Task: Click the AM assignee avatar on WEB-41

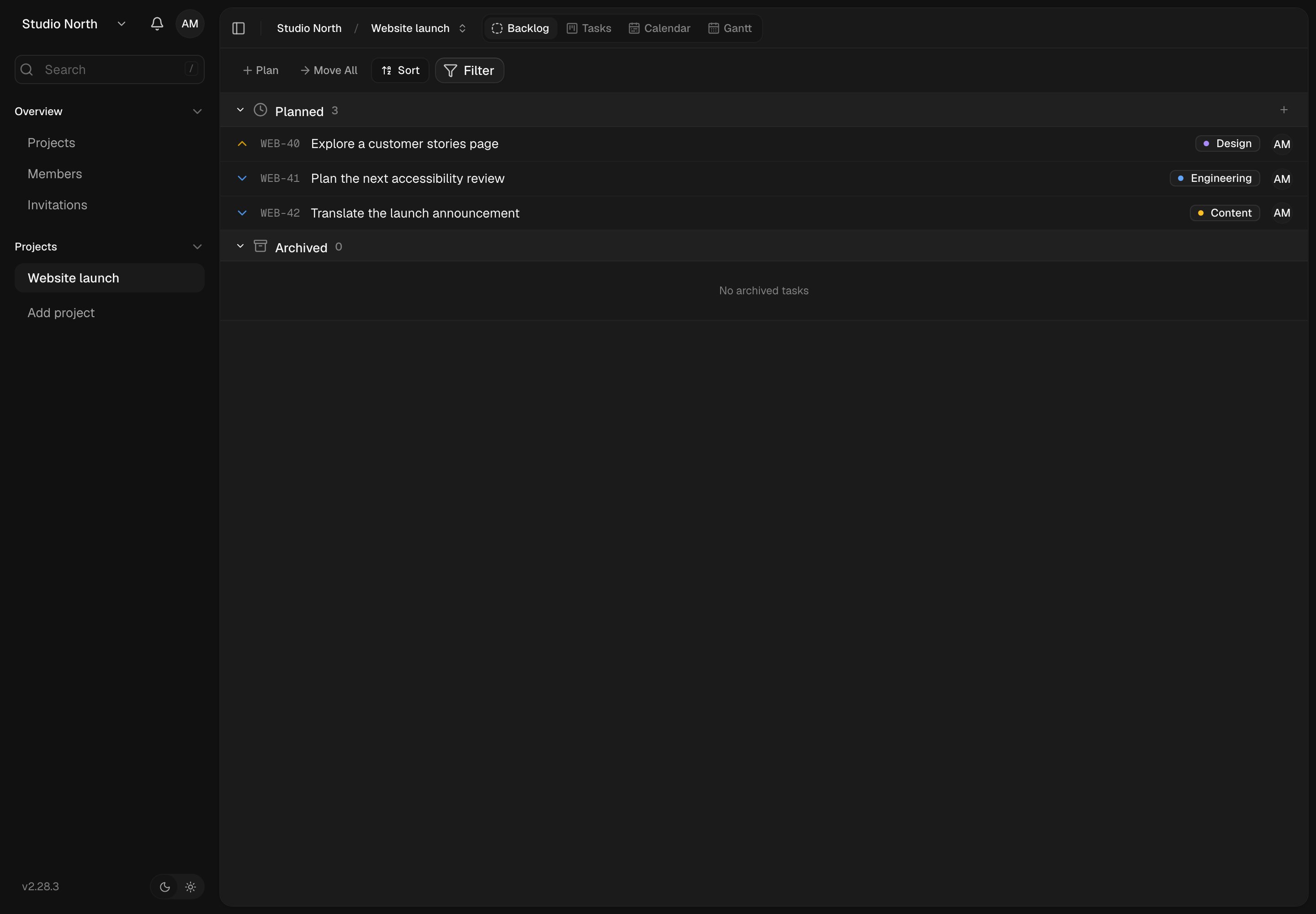Action: coord(1282,179)
